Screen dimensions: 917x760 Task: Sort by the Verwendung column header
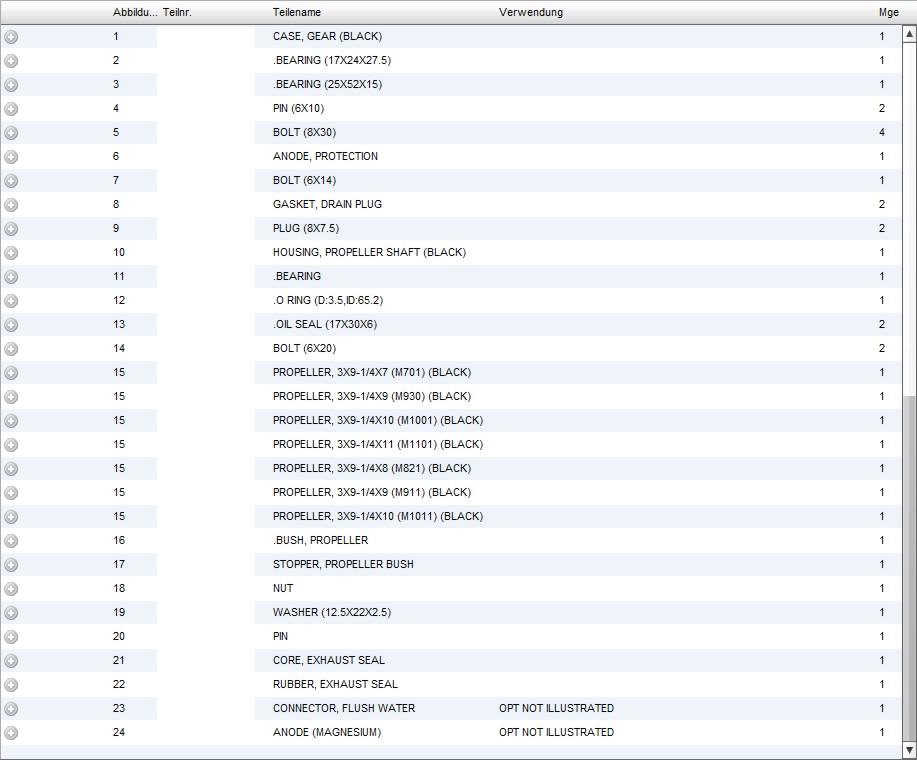coord(530,12)
